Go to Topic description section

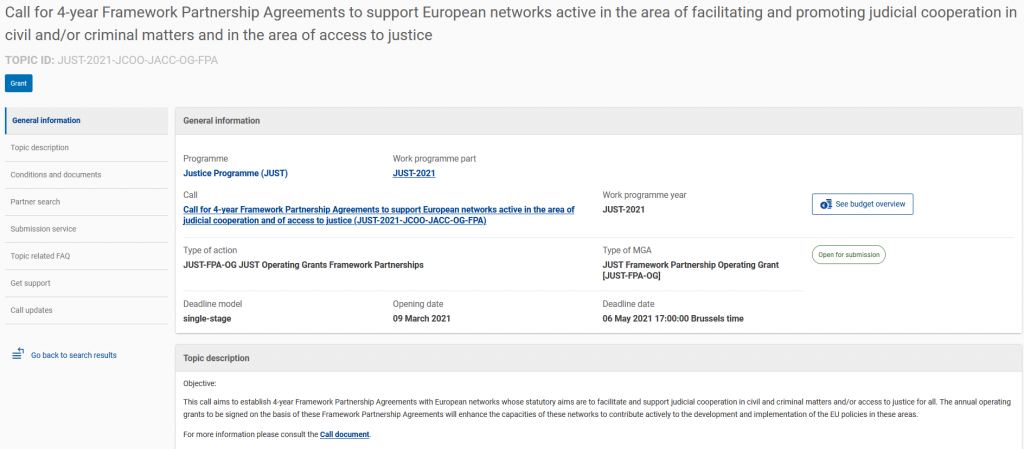pyautogui.click(x=86, y=148)
